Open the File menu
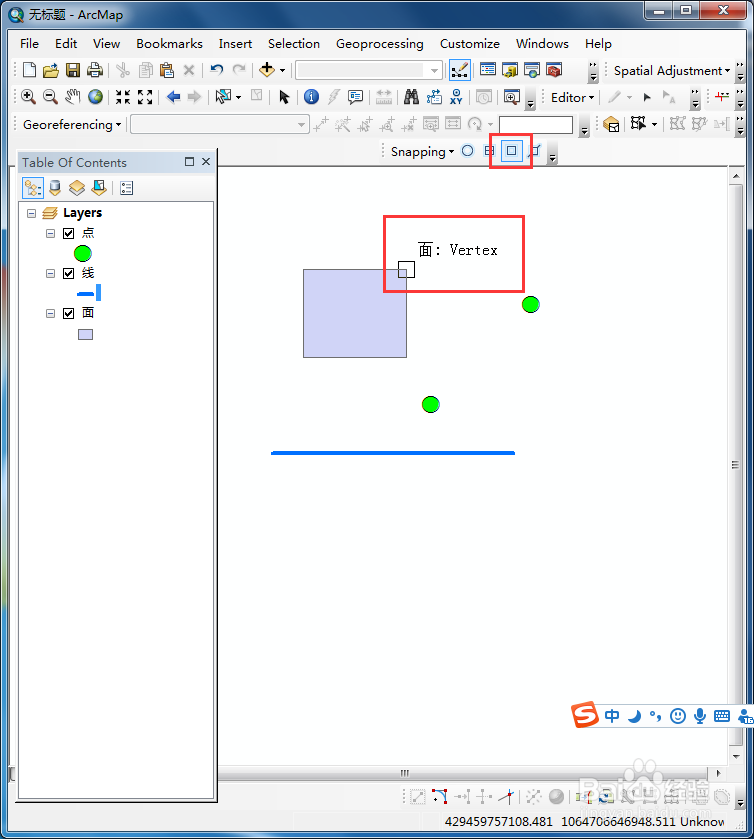Screen dimensions: 754x839 tap(29, 43)
